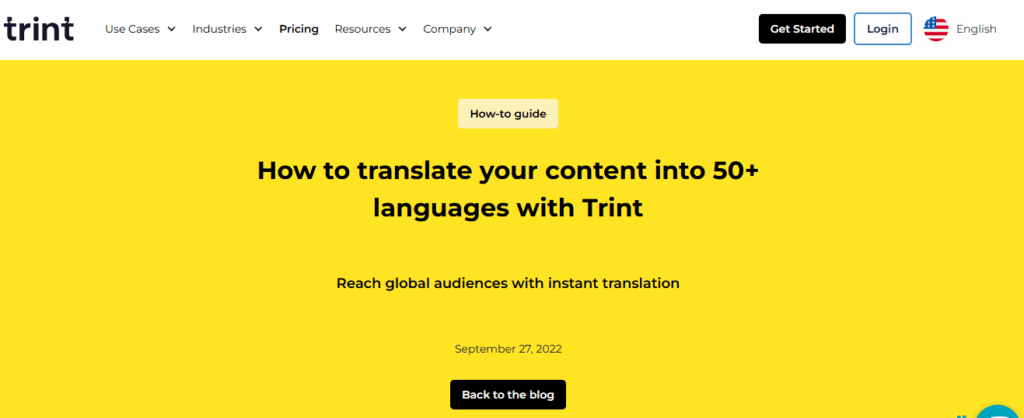Expand the Industries dropdown arrow
Screen dimensions: 1024x418
coord(258,29)
